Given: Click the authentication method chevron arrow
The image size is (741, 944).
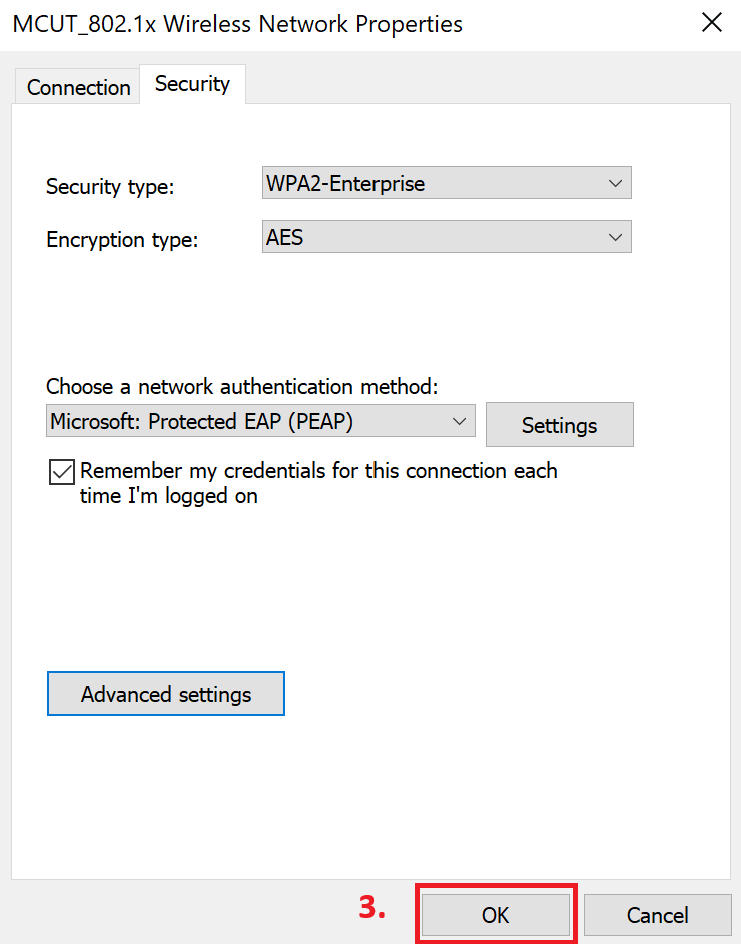Looking at the screenshot, I should [460, 421].
